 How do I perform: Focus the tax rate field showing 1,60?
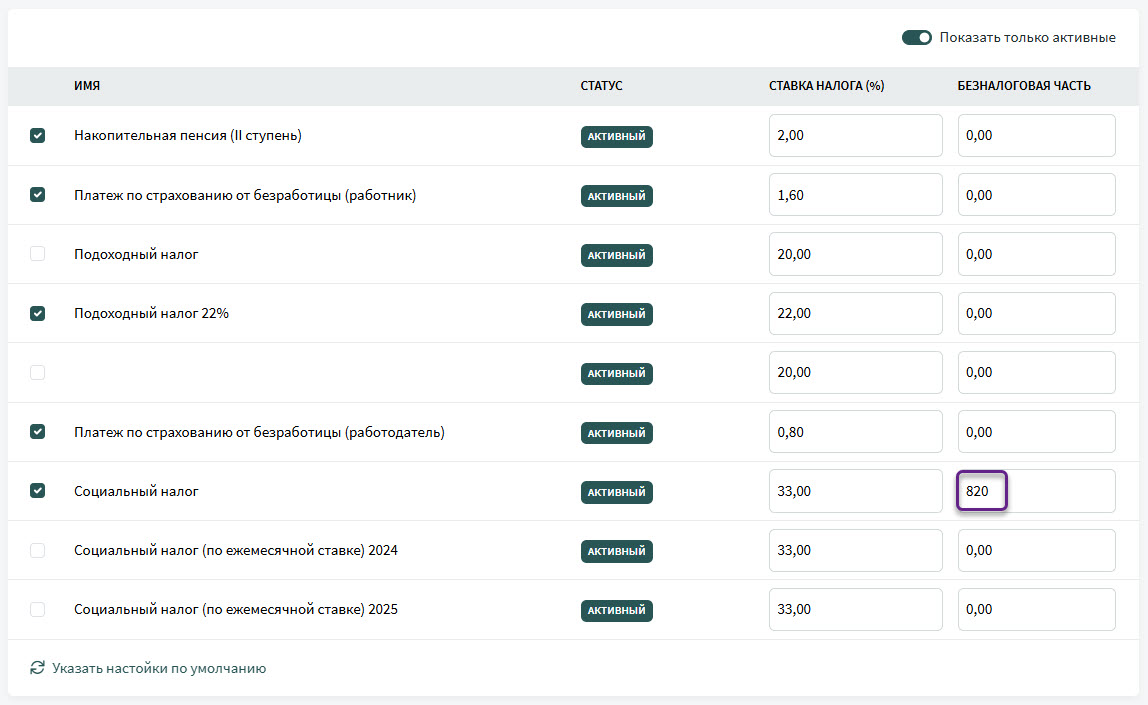pyautogui.click(x=855, y=195)
